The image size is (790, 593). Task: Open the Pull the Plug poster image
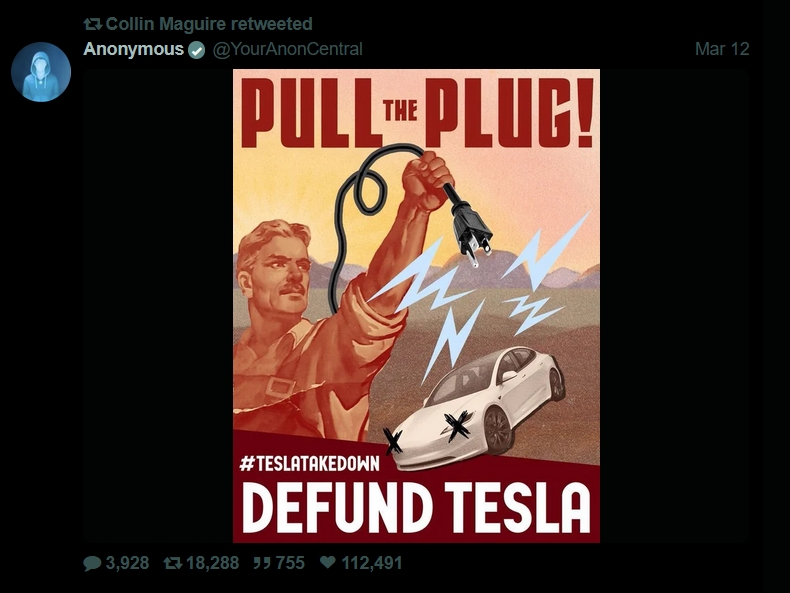[x=416, y=306]
